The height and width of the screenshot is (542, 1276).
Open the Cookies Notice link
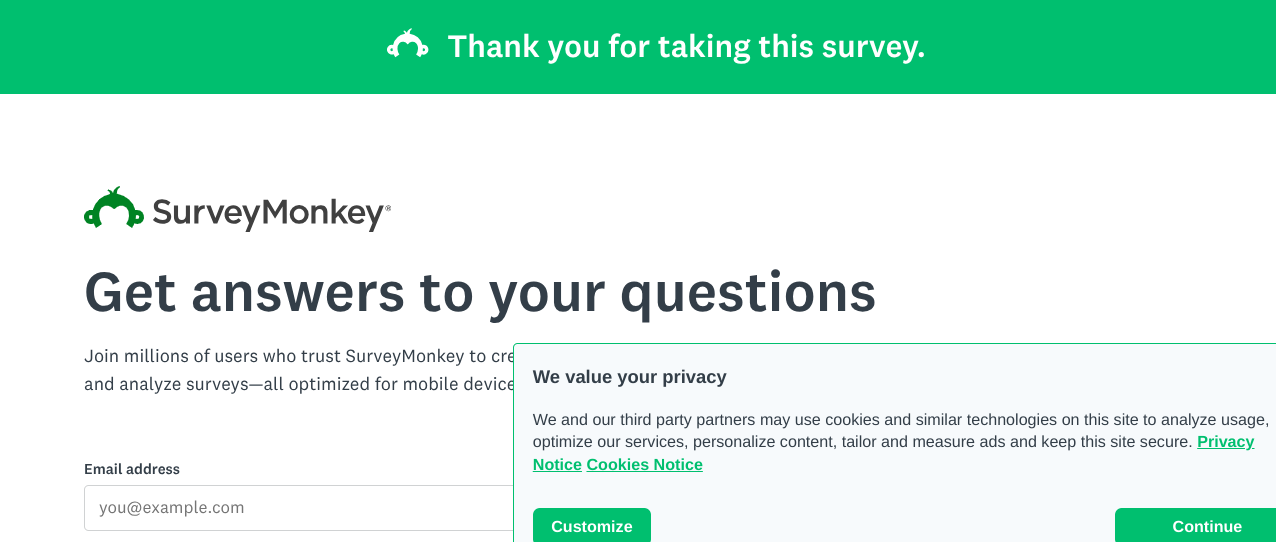point(644,464)
